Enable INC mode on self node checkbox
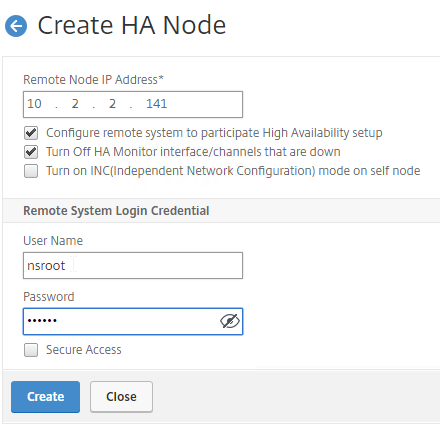 31,171
